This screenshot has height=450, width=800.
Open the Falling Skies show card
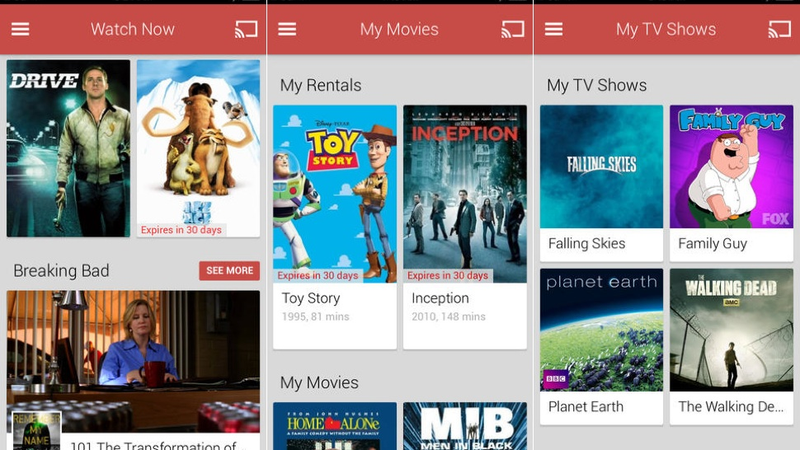[x=602, y=183]
